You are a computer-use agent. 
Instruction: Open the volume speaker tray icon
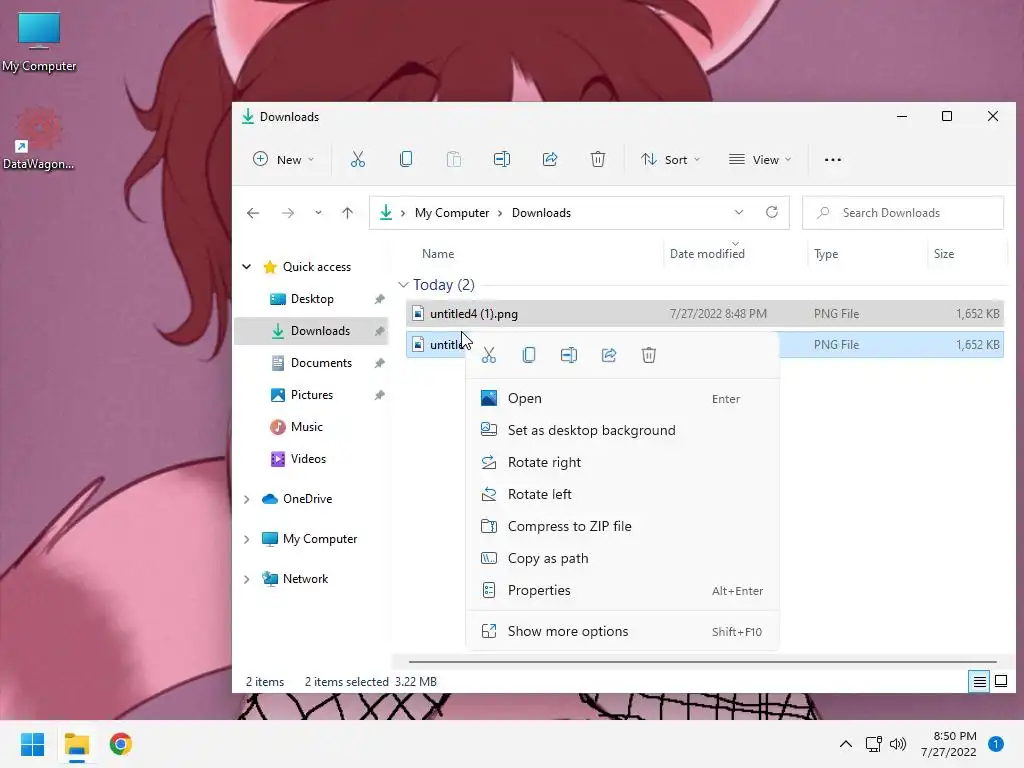(899, 744)
